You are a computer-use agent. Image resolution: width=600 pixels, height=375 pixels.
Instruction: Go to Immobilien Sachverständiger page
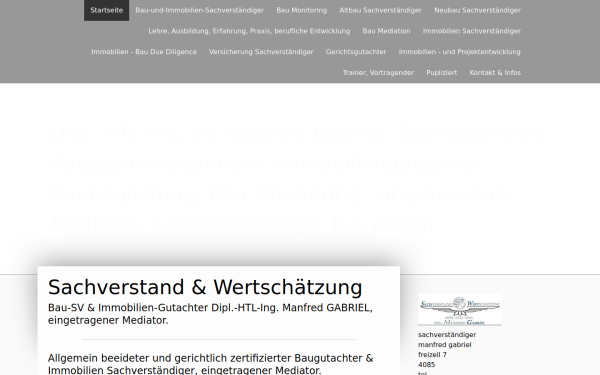[471, 31]
